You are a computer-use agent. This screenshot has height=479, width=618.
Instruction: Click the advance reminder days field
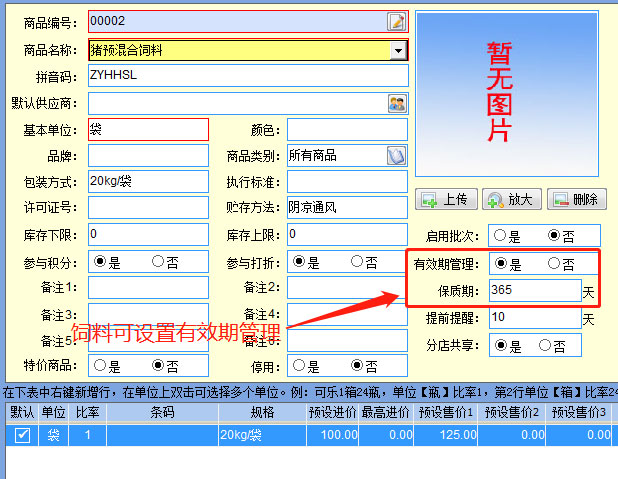coord(534,318)
